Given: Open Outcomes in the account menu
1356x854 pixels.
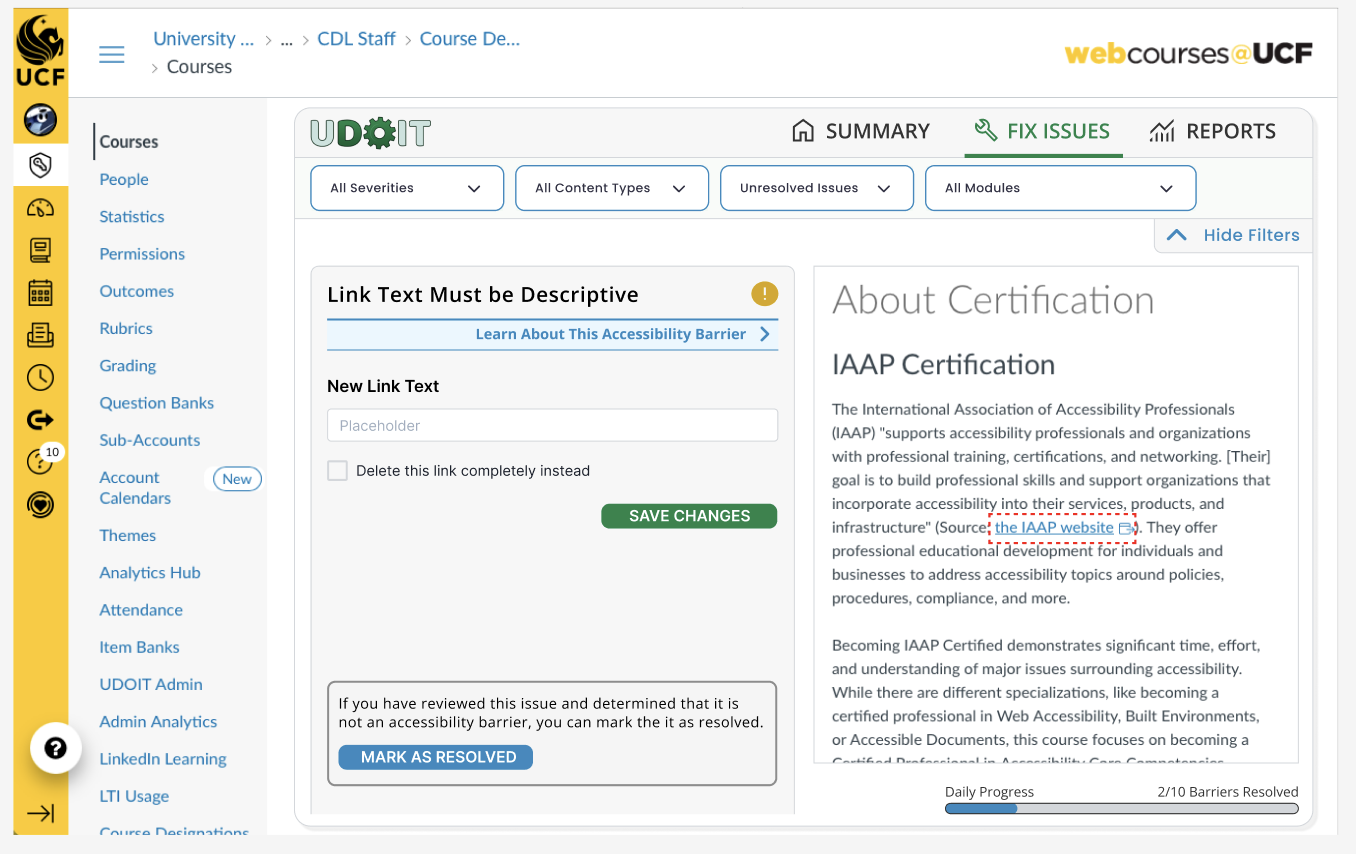Looking at the screenshot, I should click(137, 291).
